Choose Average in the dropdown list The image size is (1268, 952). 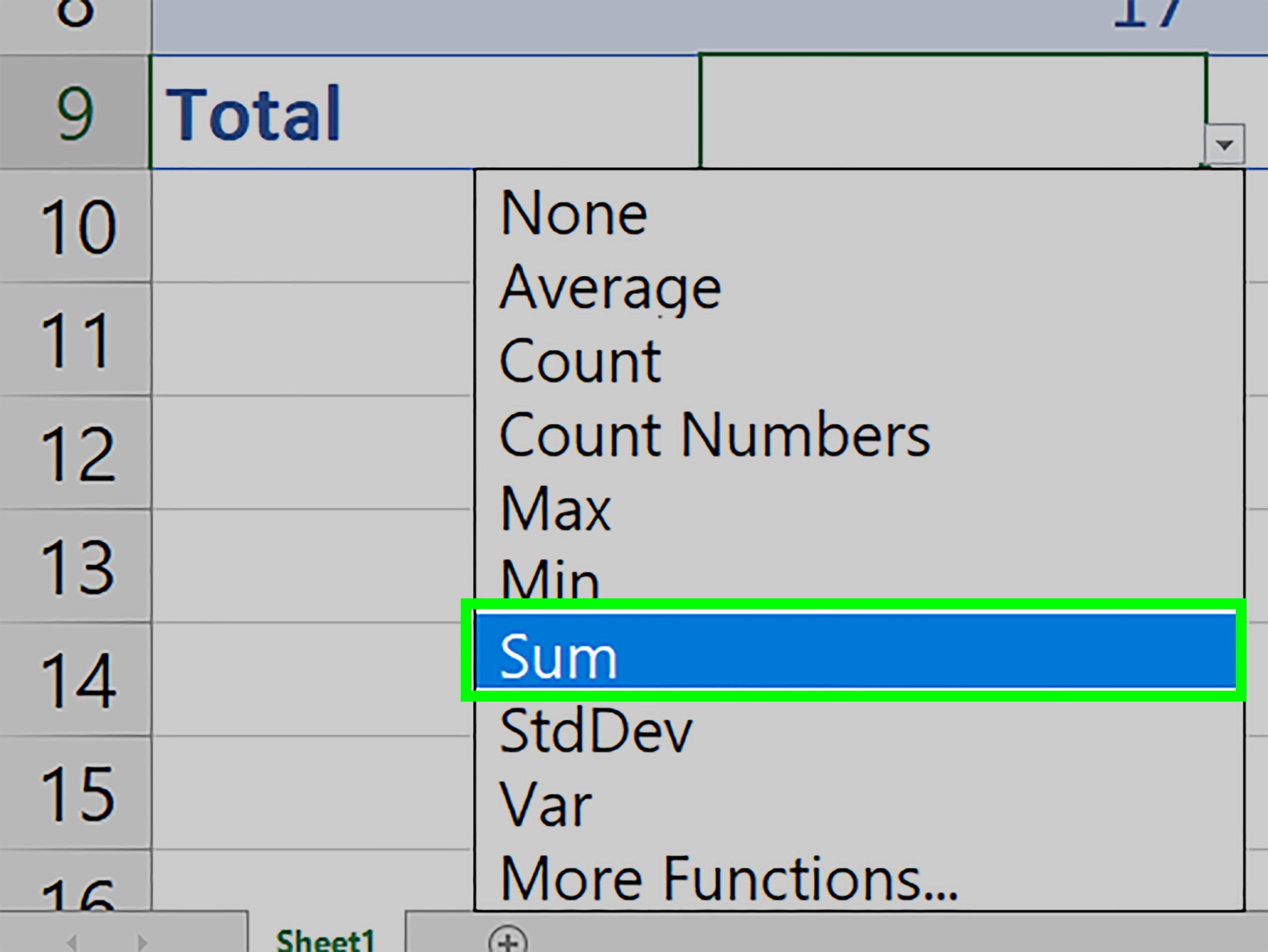(x=859, y=287)
